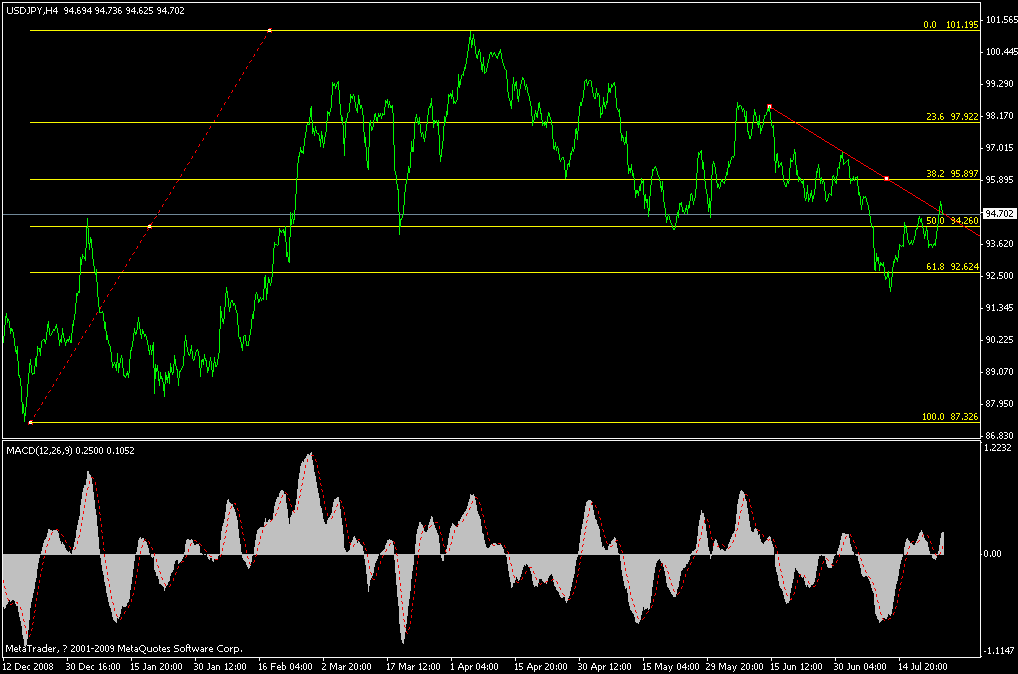This screenshot has width=1018, height=674.
Task: Click the bottom anchor of dashed Fibonacci line
Action: (x=31, y=423)
